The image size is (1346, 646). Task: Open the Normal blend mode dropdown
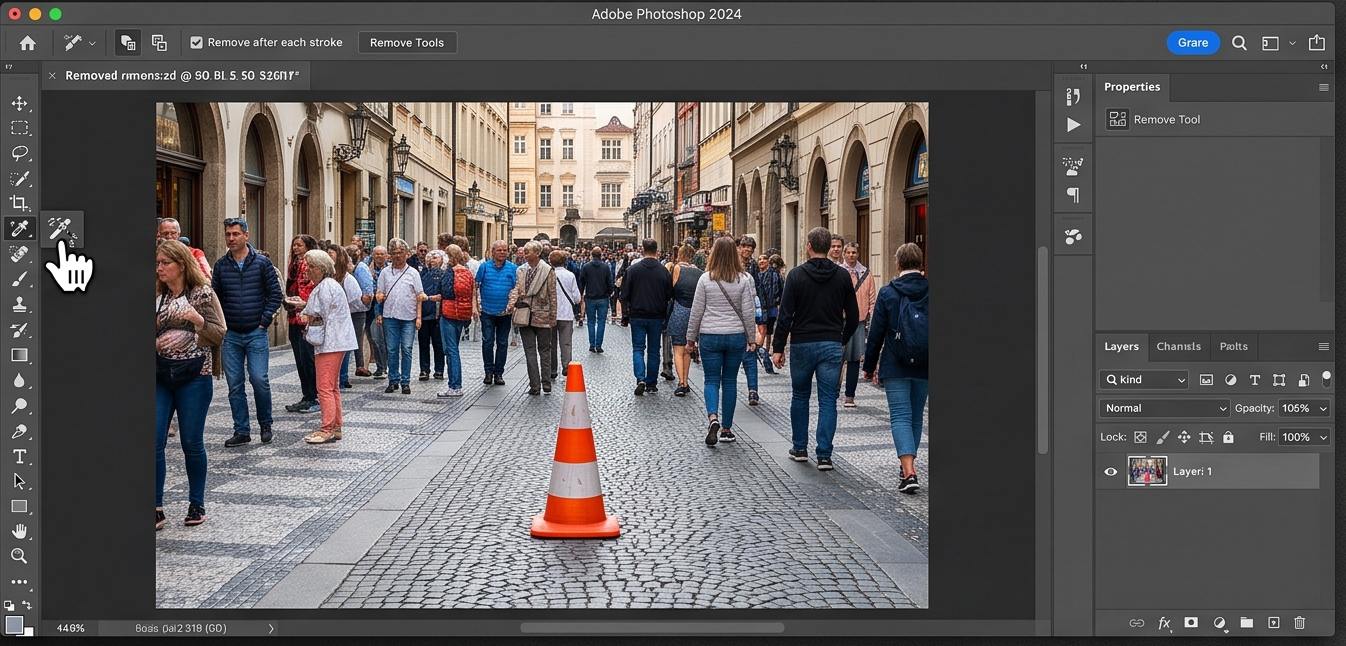1164,408
